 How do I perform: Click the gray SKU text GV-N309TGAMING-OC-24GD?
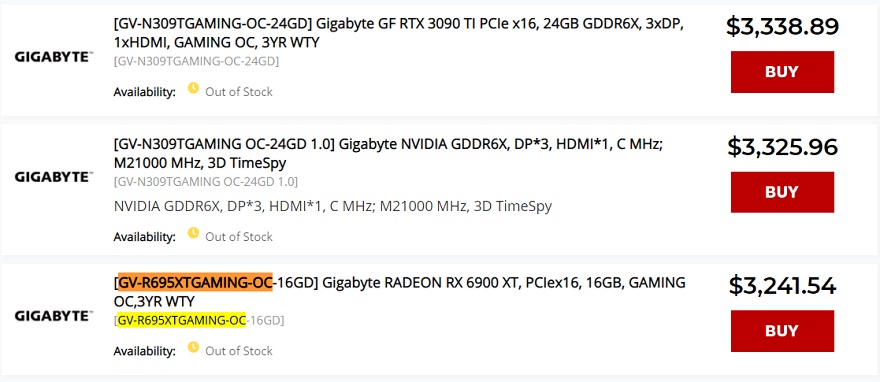(x=196, y=61)
